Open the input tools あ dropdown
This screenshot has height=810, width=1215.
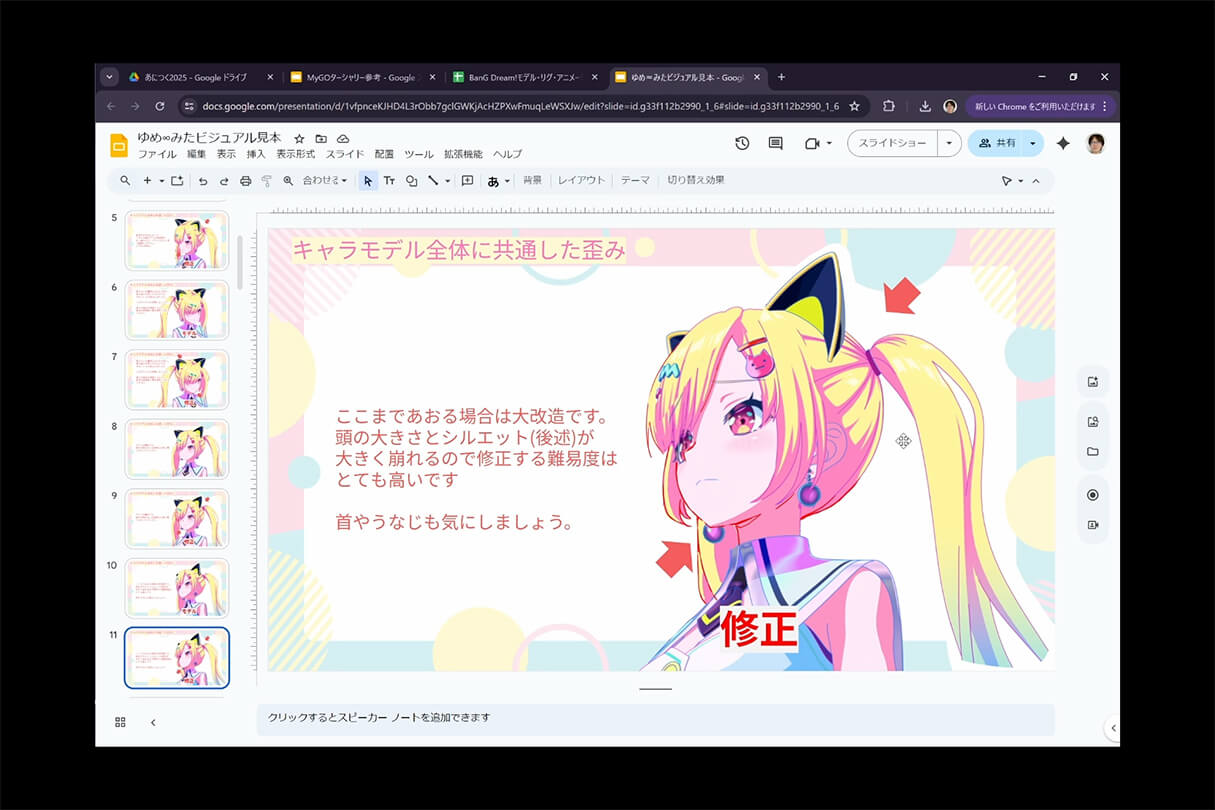click(x=507, y=181)
